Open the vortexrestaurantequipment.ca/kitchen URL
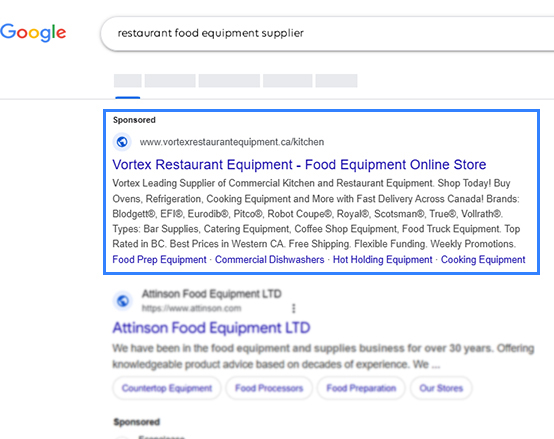This screenshot has height=439, width=554. 232,142
